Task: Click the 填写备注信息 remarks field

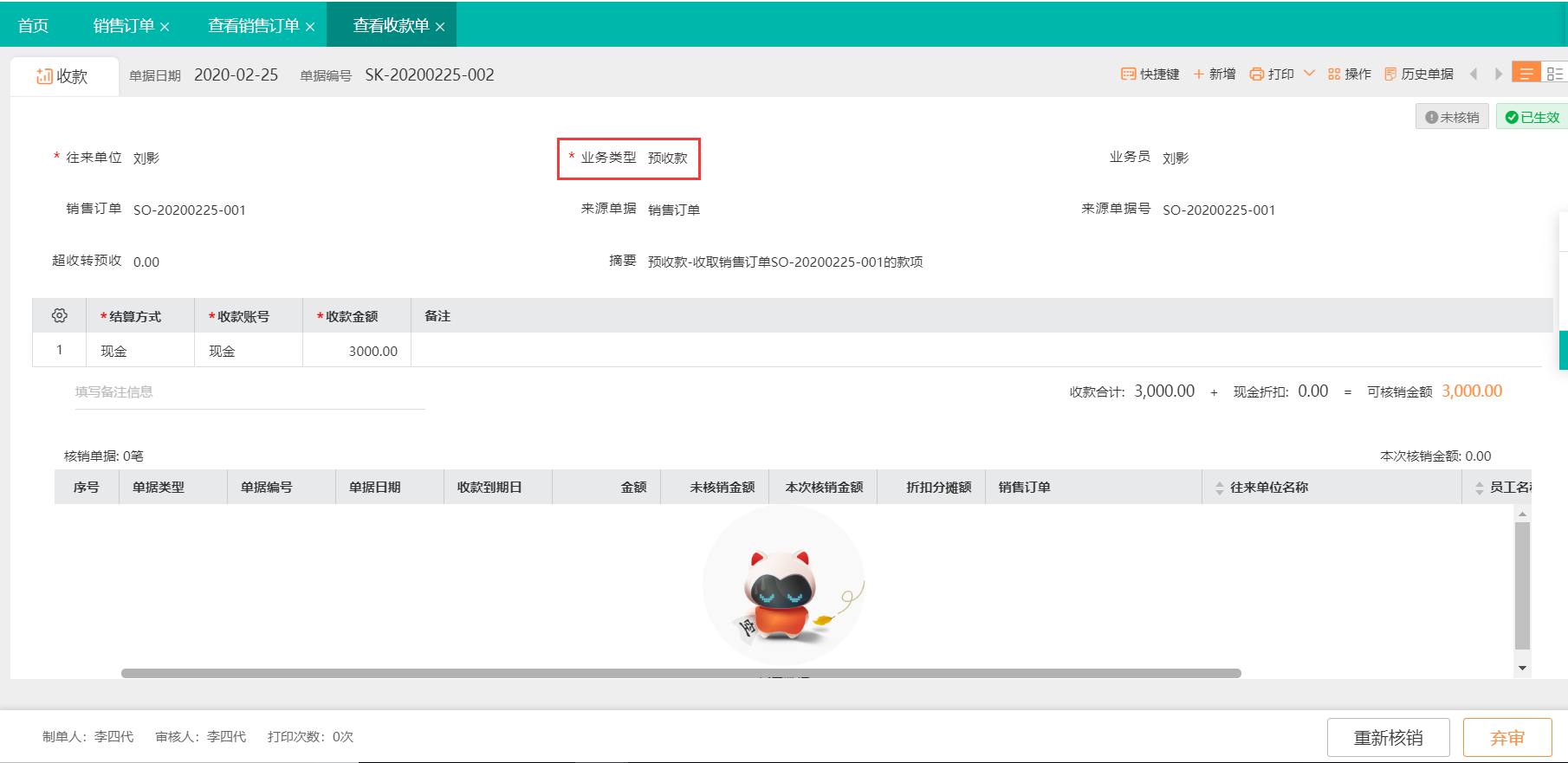Action: coord(249,392)
